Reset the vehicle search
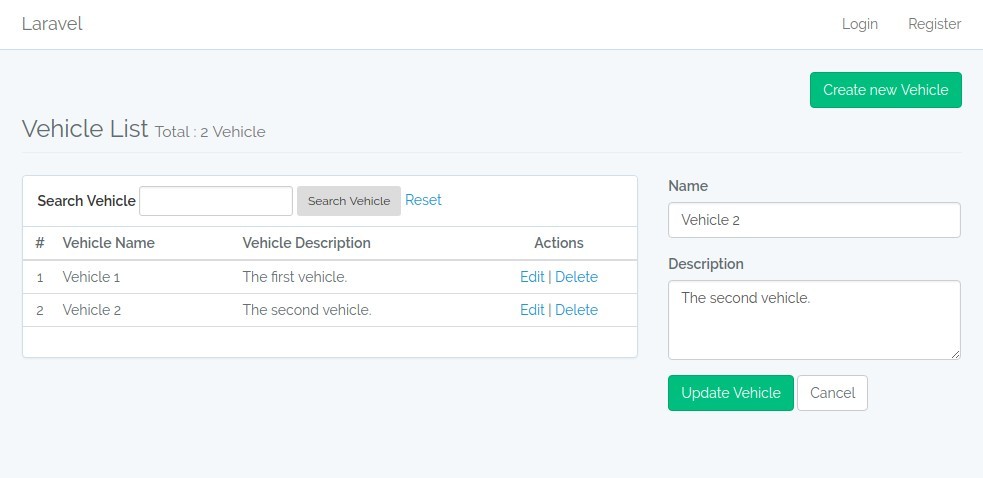The height and width of the screenshot is (478, 983). click(423, 200)
